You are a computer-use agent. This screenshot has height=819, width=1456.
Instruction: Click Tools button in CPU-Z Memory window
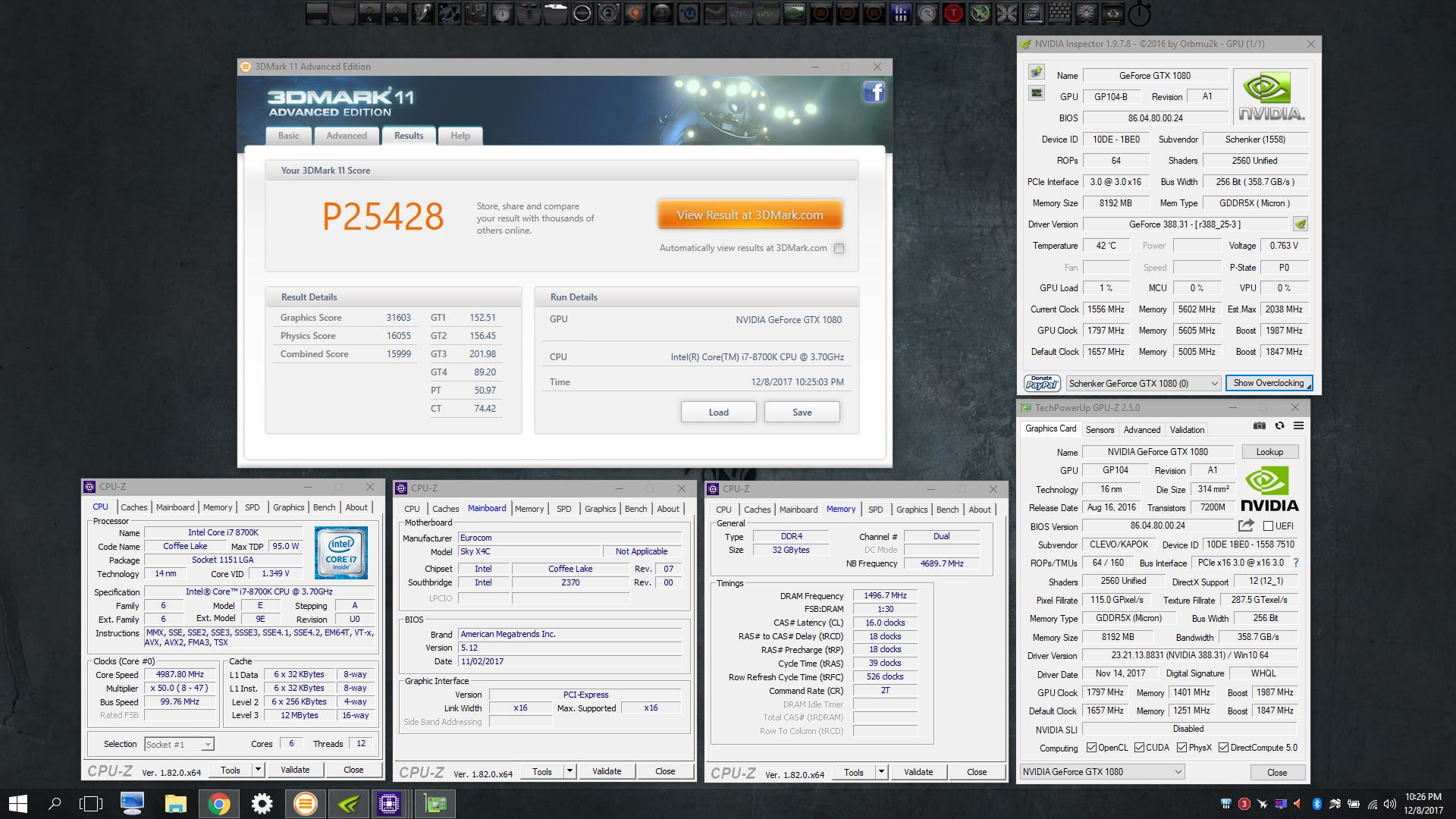point(854,772)
